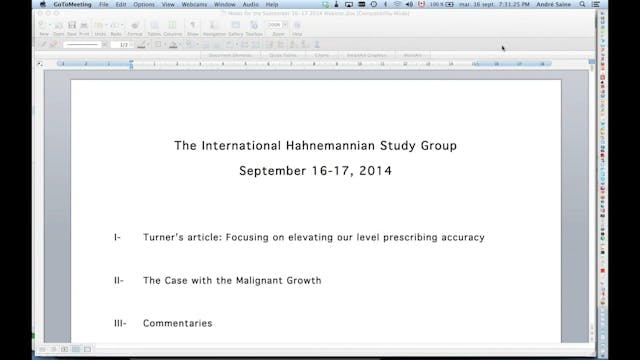The width and height of the screenshot is (640, 360).
Task: Open the Apple menu
Action: (42, 4)
